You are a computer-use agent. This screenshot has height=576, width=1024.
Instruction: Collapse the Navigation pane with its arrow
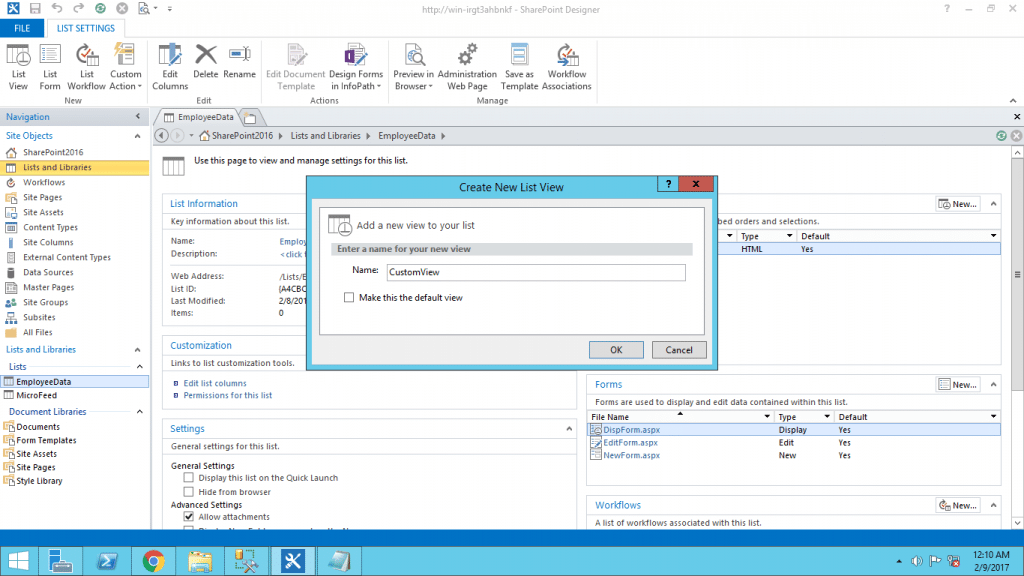(x=138, y=117)
